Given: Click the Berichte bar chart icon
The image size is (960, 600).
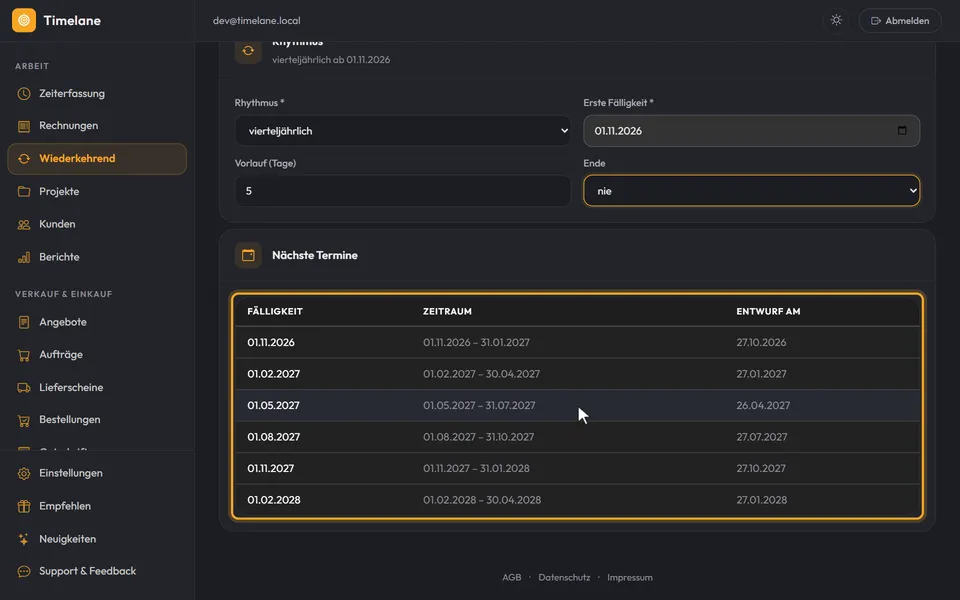Looking at the screenshot, I should pyautogui.click(x=24, y=257).
